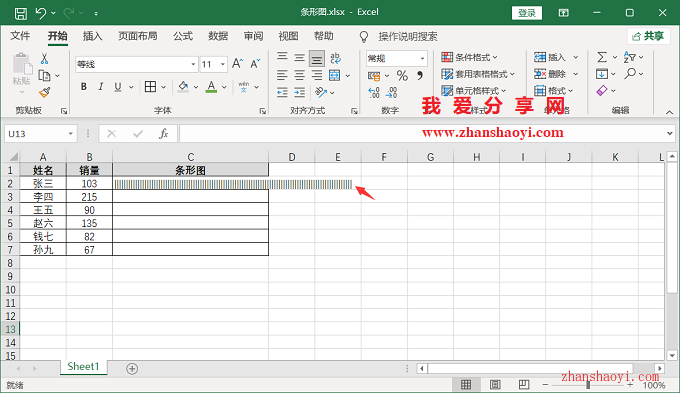This screenshot has height=393, width=680.
Task: Click the Orientation text rotation icon
Action: [x=321, y=92]
